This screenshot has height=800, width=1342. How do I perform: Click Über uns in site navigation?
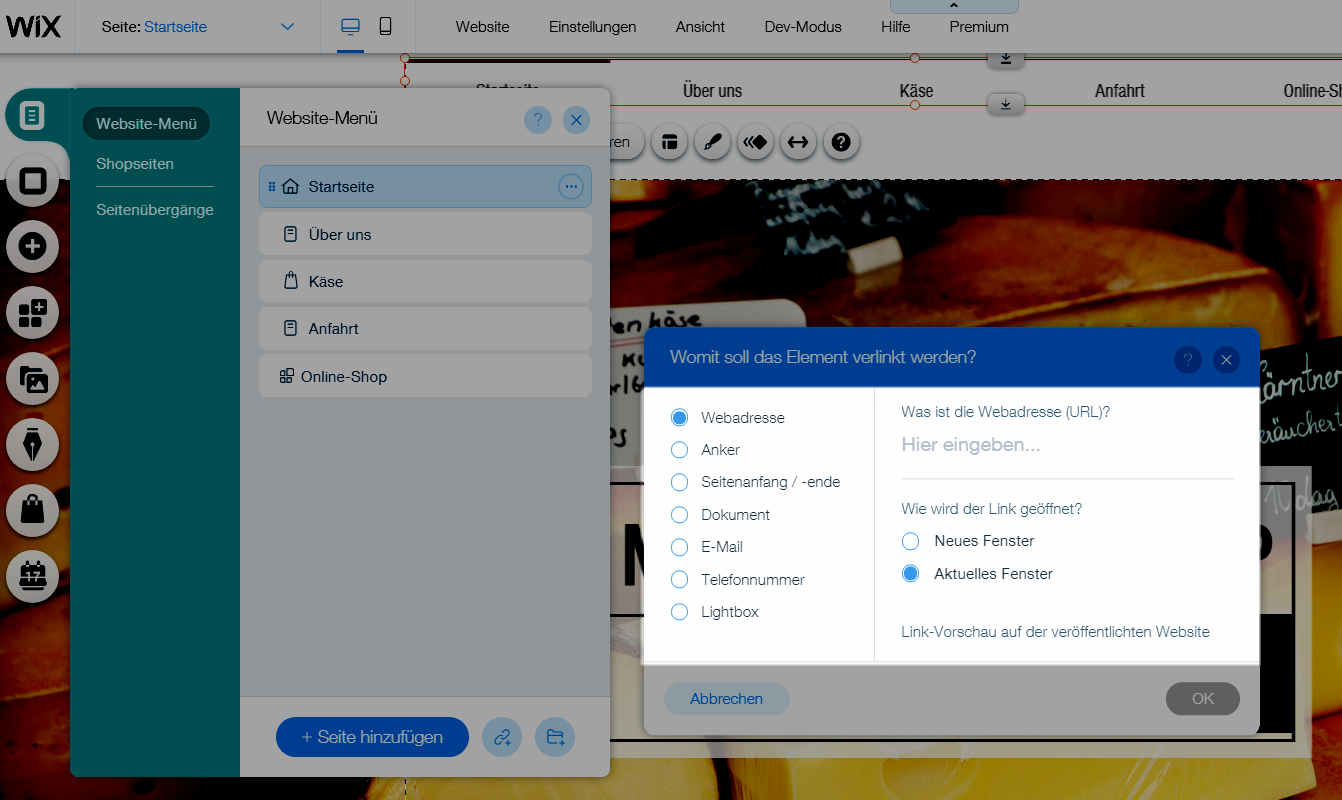pos(712,91)
